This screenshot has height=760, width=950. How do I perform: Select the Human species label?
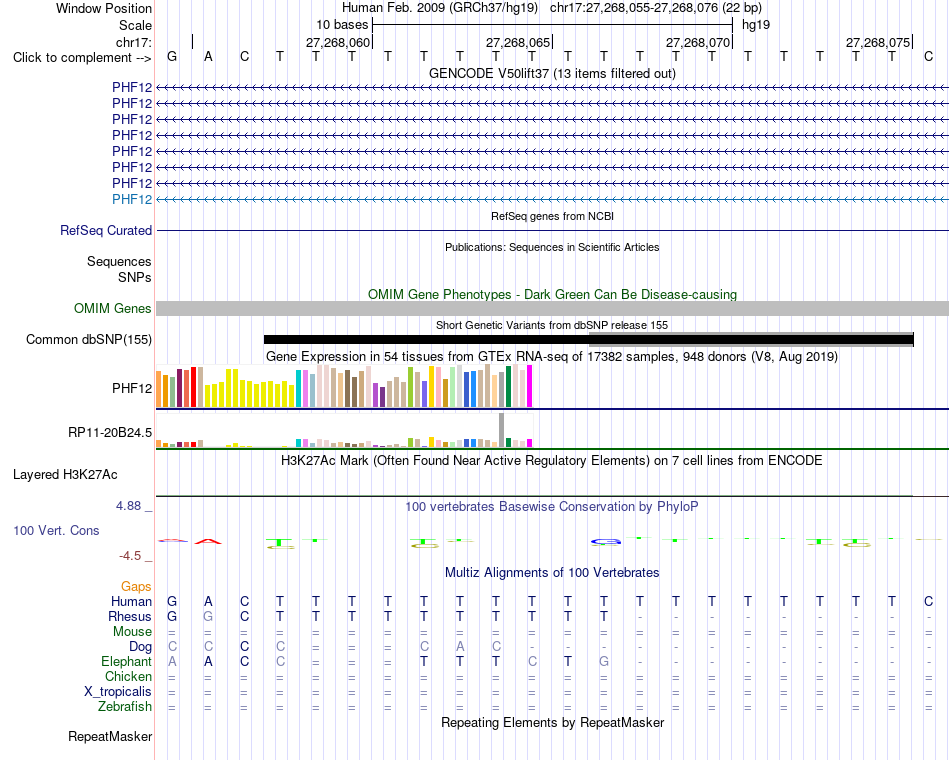coord(131,601)
